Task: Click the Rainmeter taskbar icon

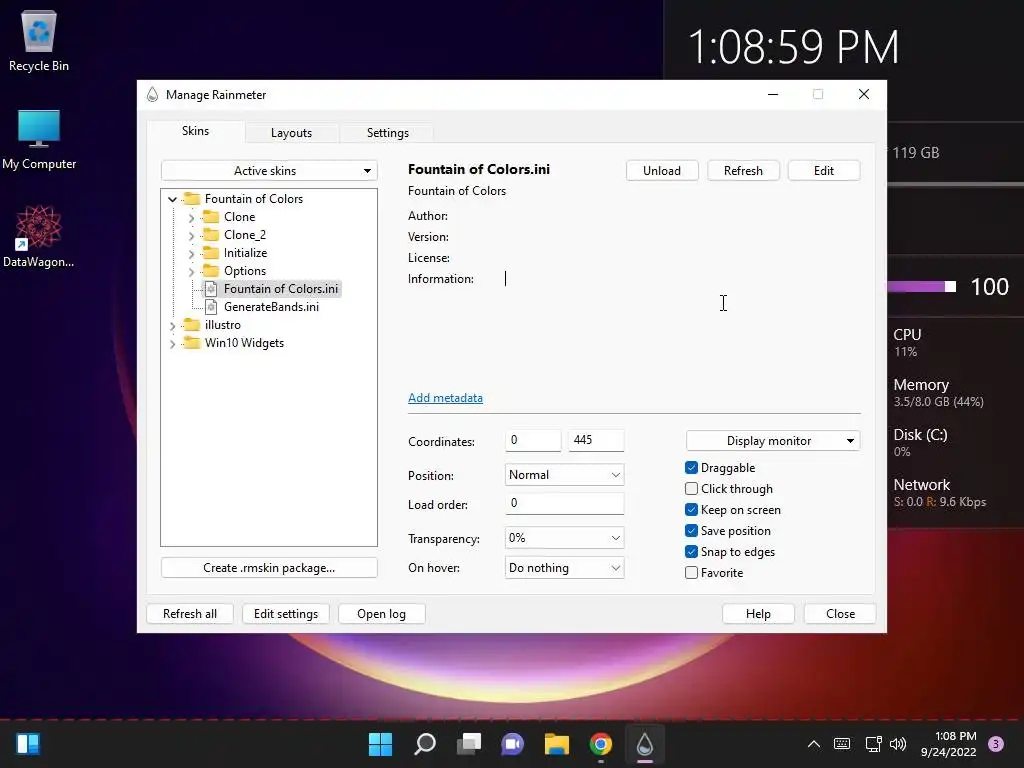Action: point(645,744)
